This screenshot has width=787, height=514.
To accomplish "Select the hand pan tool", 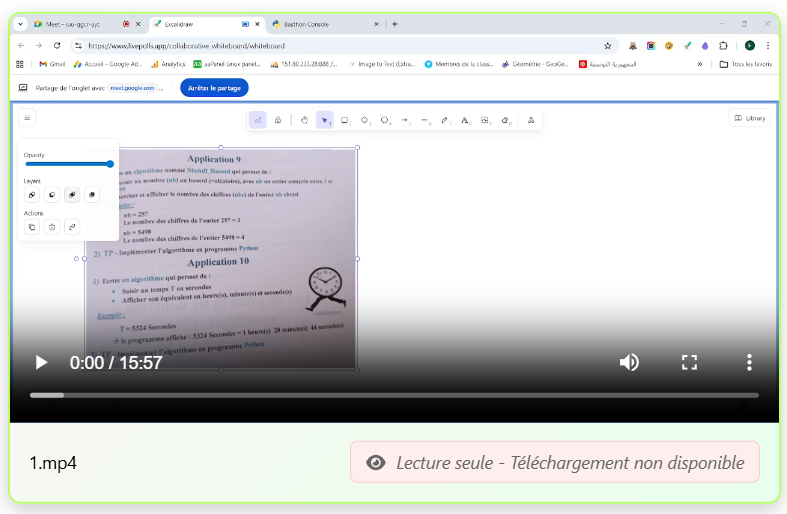I will pyautogui.click(x=304, y=120).
